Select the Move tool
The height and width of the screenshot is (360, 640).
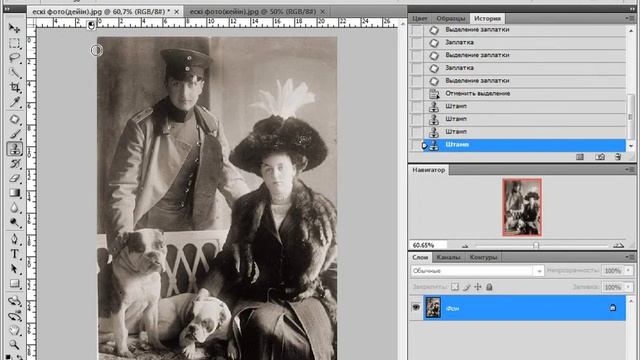point(14,28)
